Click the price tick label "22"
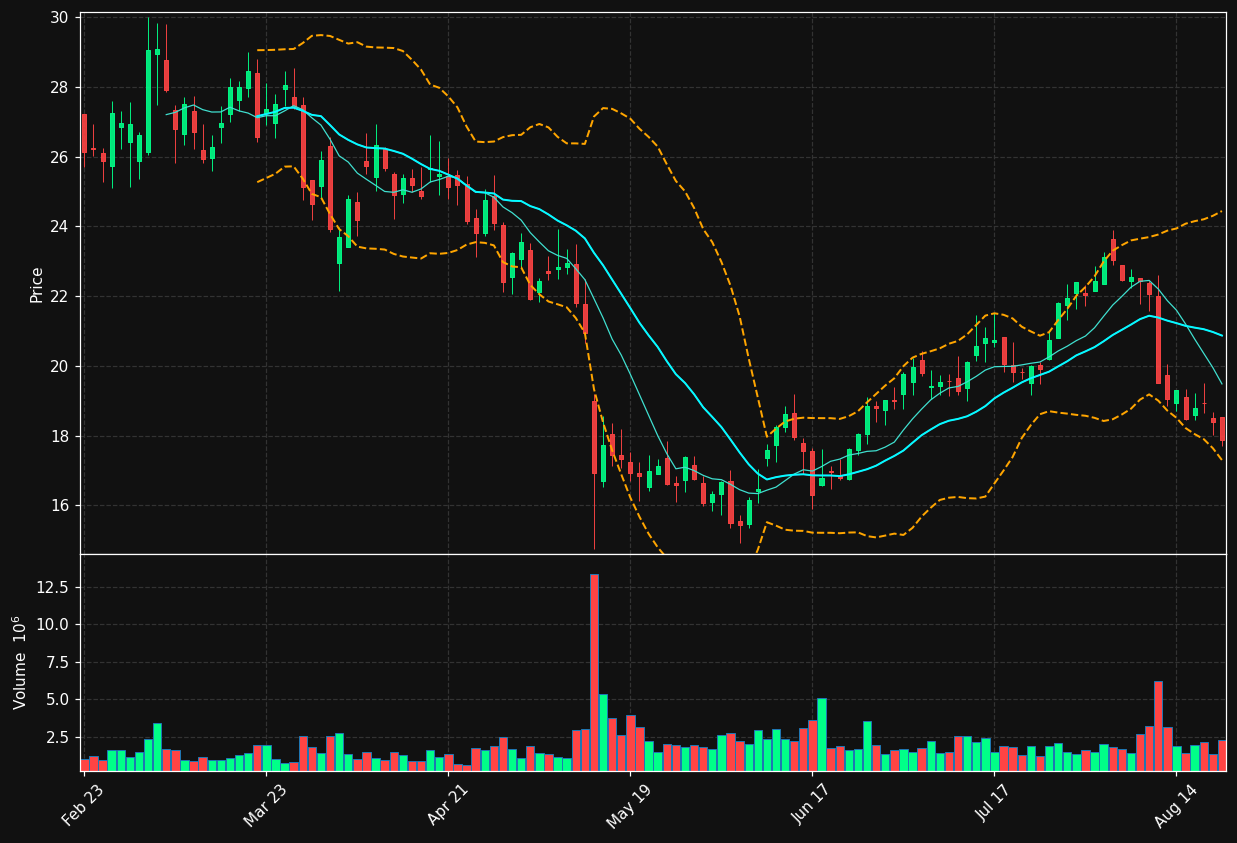This screenshot has width=1237, height=843. click(59, 296)
